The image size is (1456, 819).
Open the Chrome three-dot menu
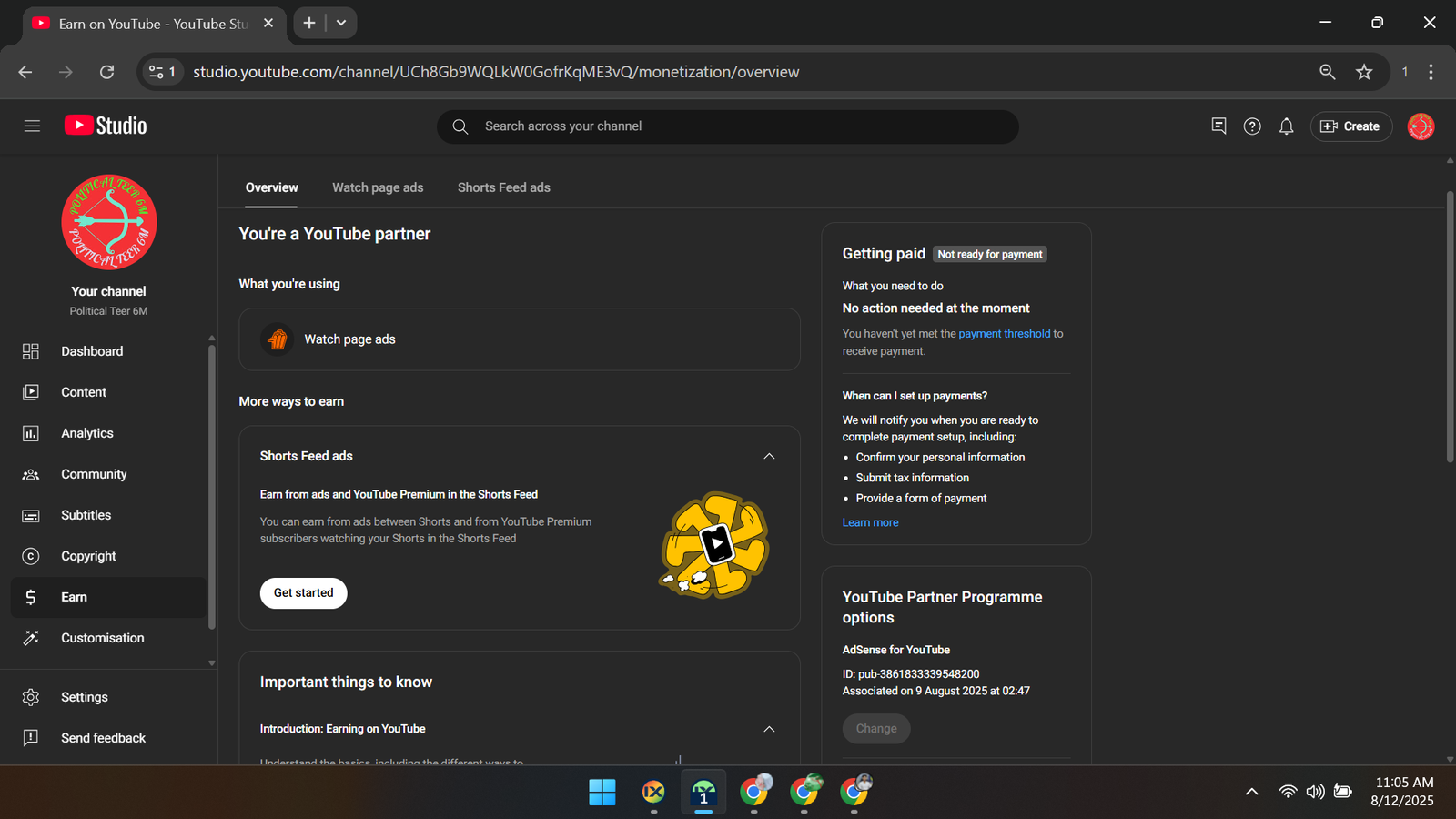[x=1431, y=72]
